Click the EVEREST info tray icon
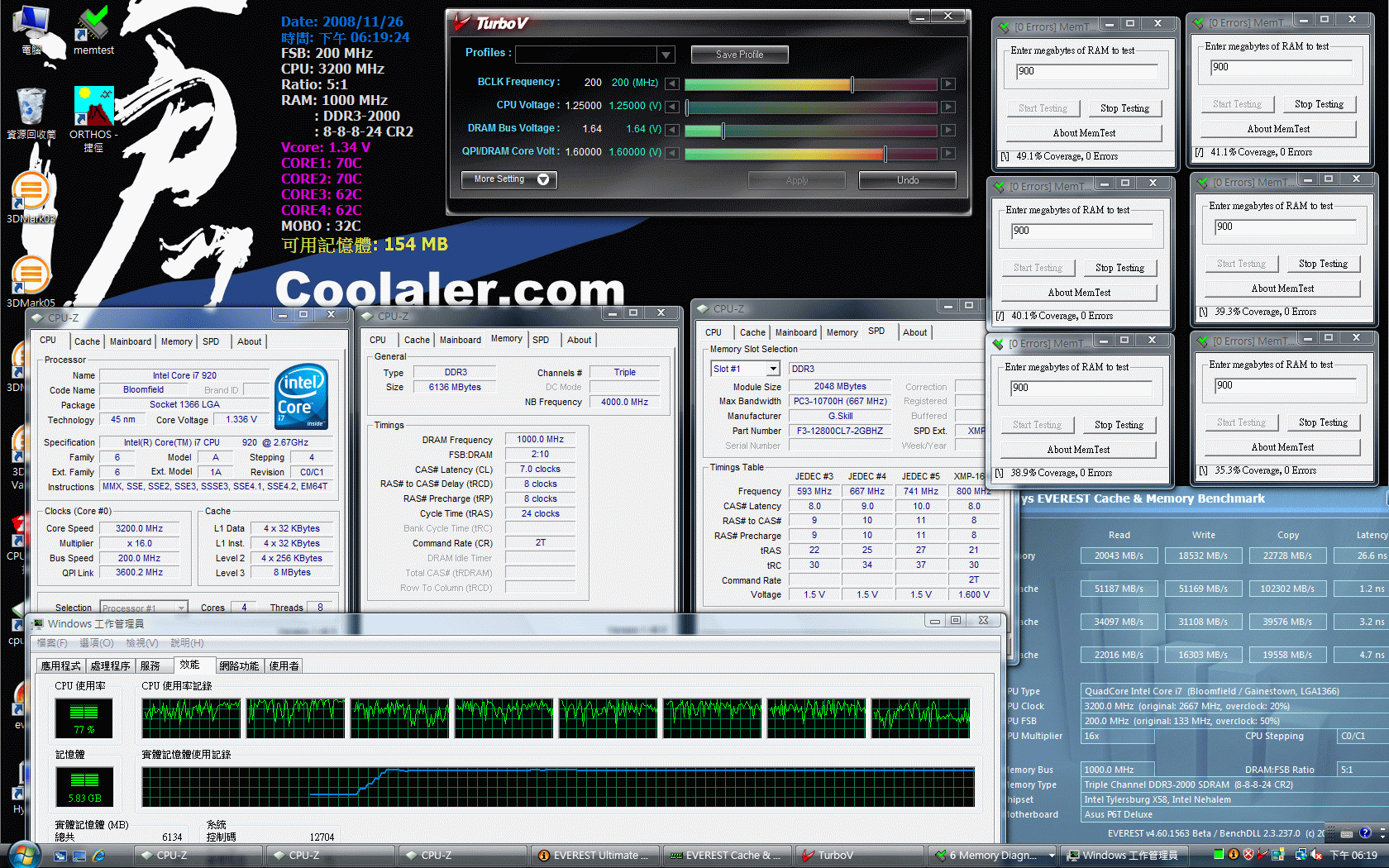Viewport: 1389px width, 868px height. pos(1234,854)
